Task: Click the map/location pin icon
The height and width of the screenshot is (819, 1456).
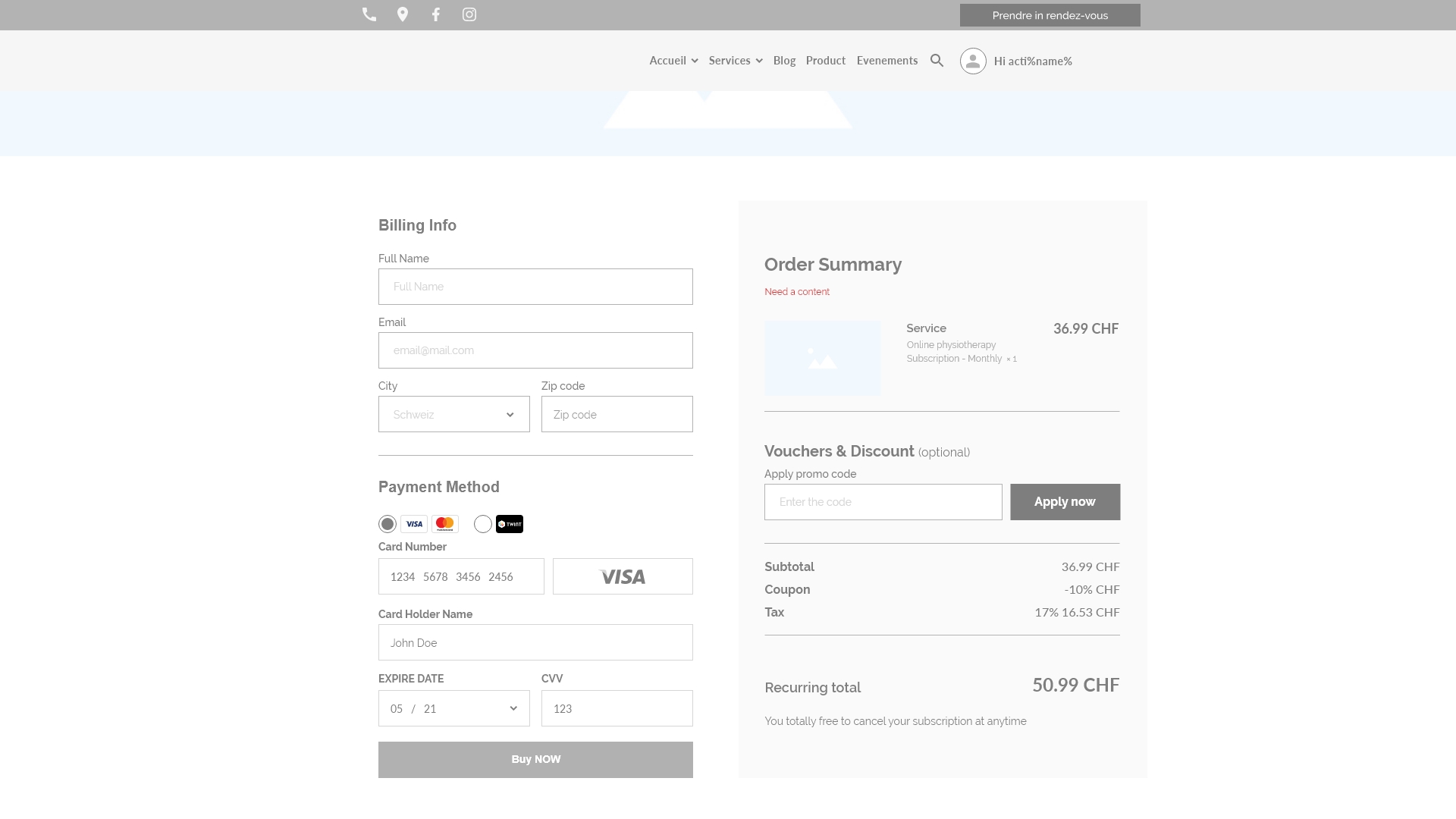Action: click(x=403, y=14)
